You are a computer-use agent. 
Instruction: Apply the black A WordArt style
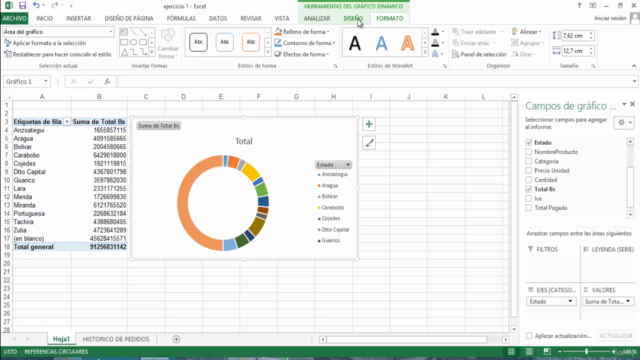tap(355, 43)
